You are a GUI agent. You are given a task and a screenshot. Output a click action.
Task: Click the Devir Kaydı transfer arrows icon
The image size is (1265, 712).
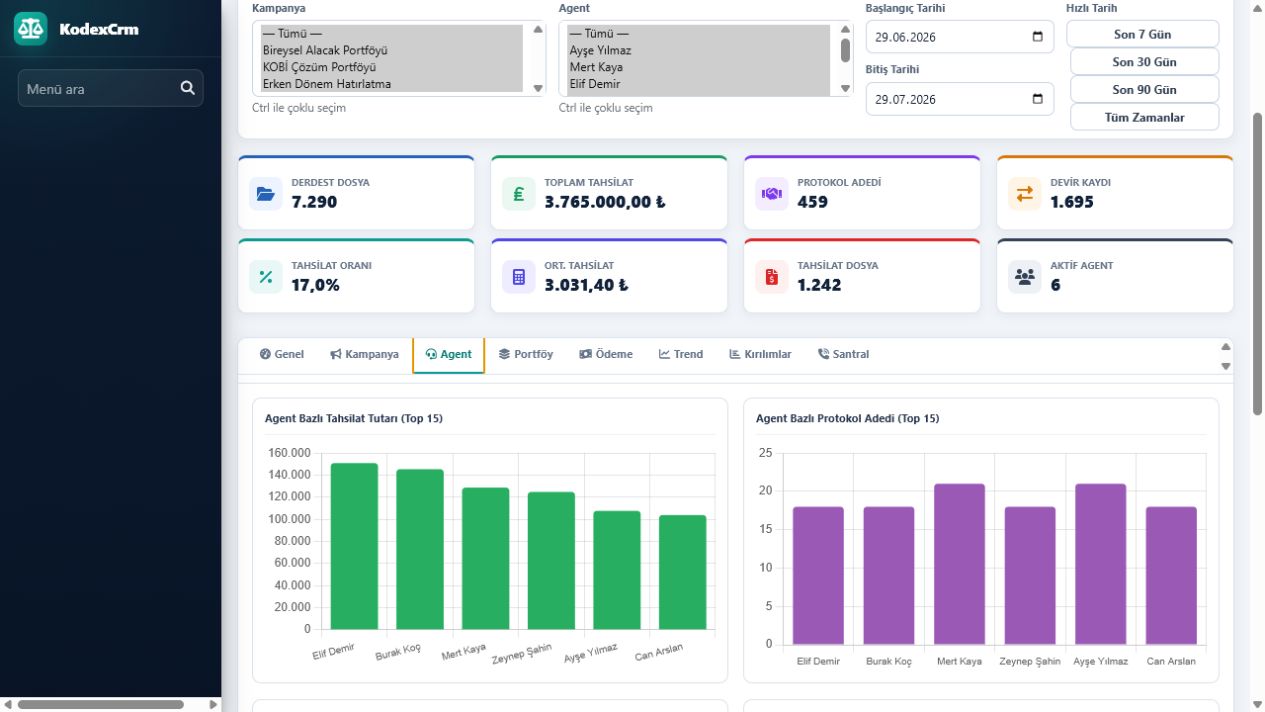pos(1025,194)
